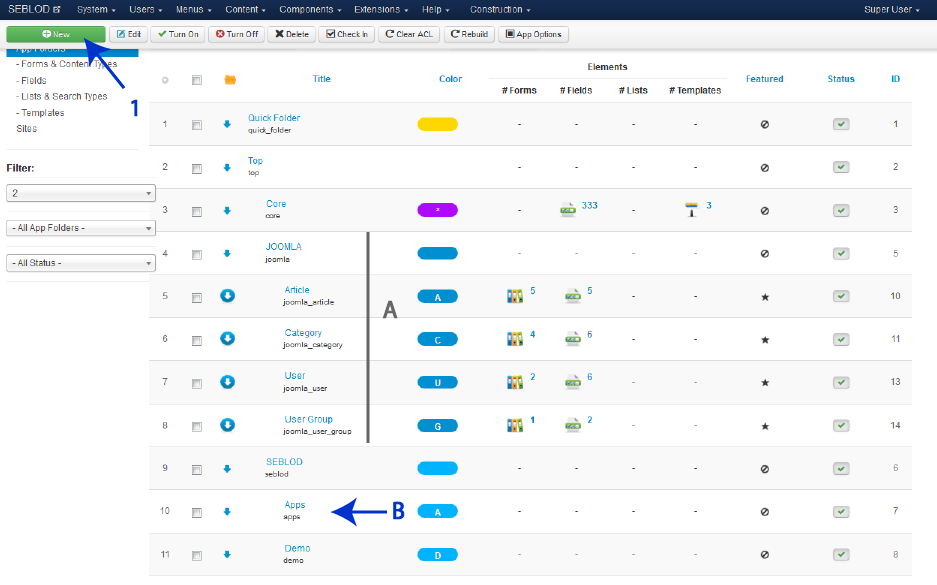Click the download arrow icon for Quick Folder
This screenshot has height=585, width=937.
[227, 124]
